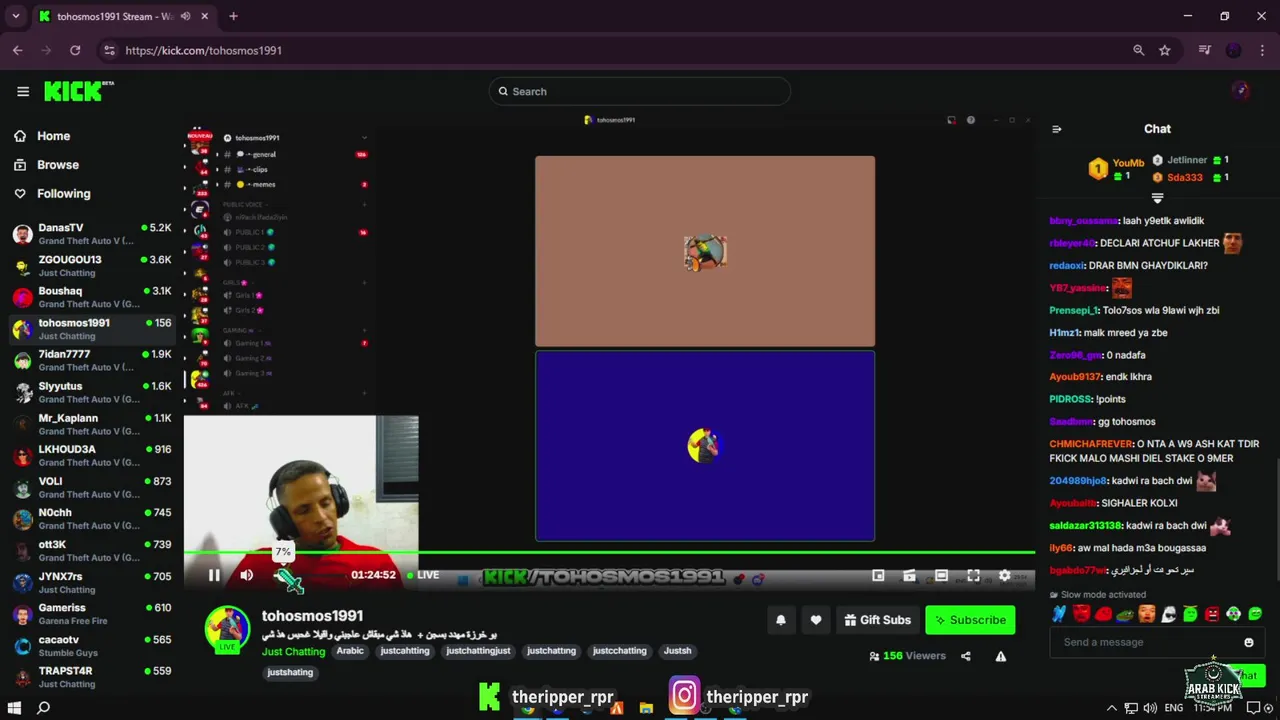Switch to theater mode
This screenshot has width=1280, height=720.
click(941, 575)
